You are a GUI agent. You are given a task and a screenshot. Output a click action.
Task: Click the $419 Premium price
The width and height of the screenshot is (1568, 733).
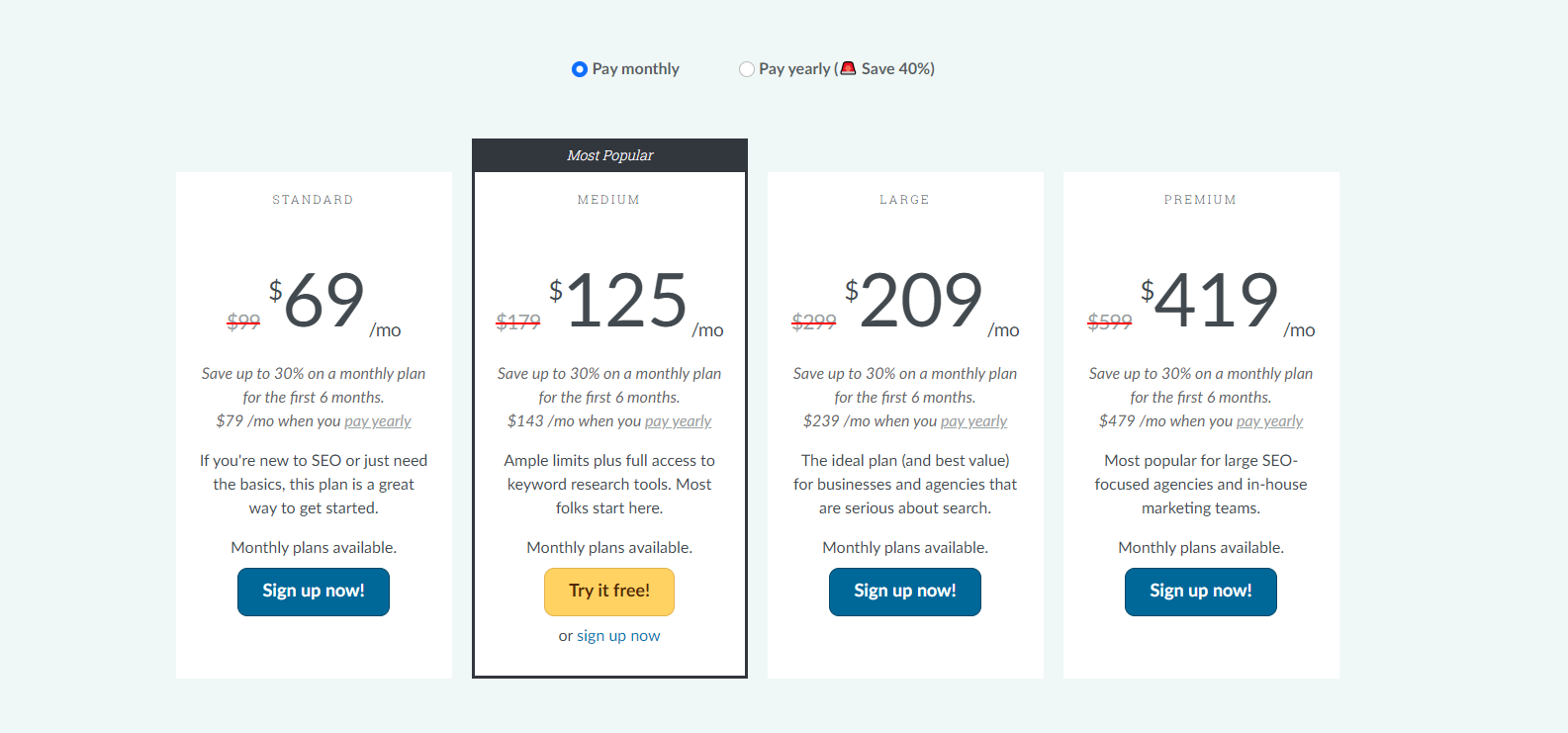[x=1209, y=301]
